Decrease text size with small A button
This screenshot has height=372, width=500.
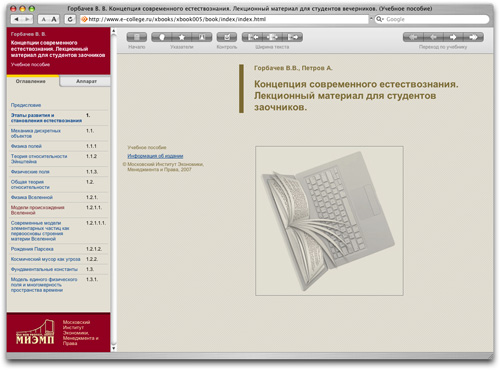(43, 19)
